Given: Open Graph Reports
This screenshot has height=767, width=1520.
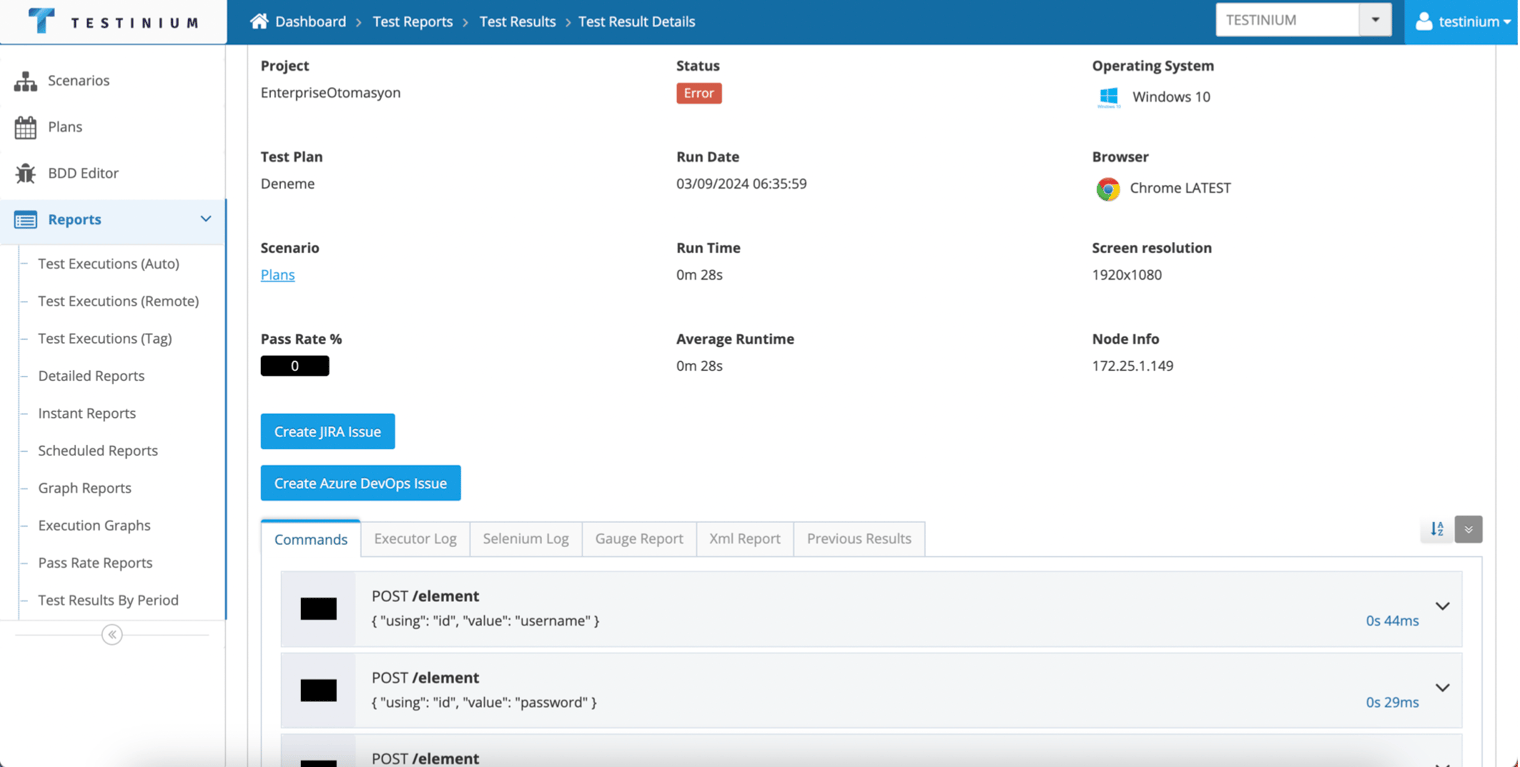Looking at the screenshot, I should (x=85, y=488).
